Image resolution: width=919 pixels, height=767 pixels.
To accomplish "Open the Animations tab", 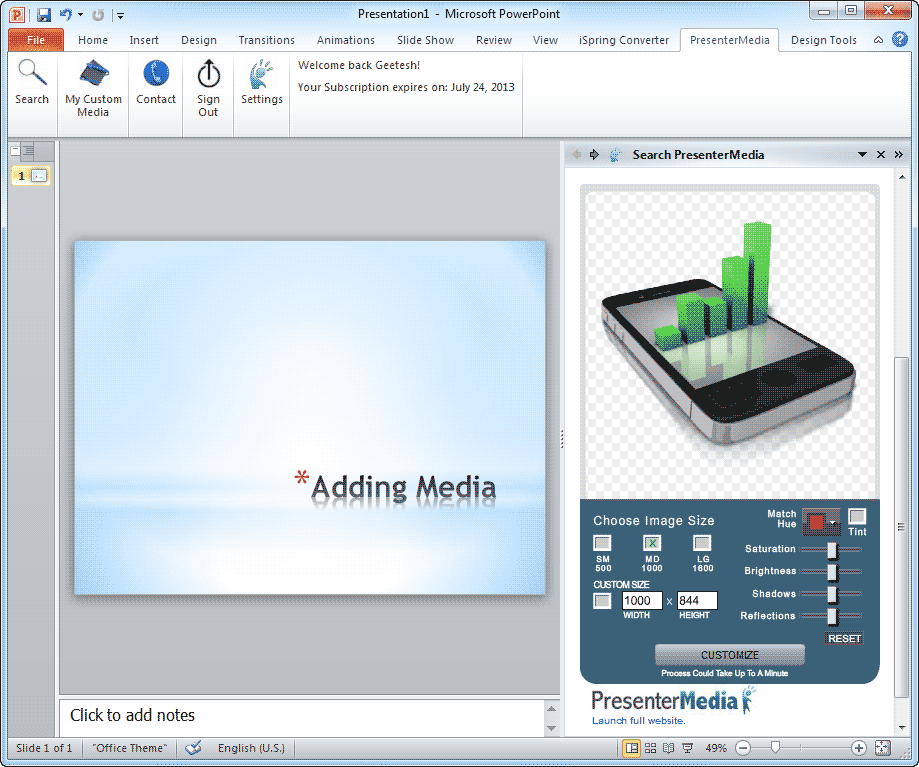I will [x=346, y=40].
